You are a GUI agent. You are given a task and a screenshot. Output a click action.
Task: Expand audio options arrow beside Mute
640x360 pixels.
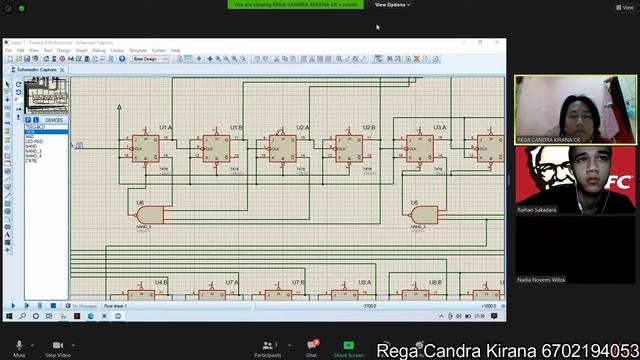pyautogui.click(x=32, y=345)
